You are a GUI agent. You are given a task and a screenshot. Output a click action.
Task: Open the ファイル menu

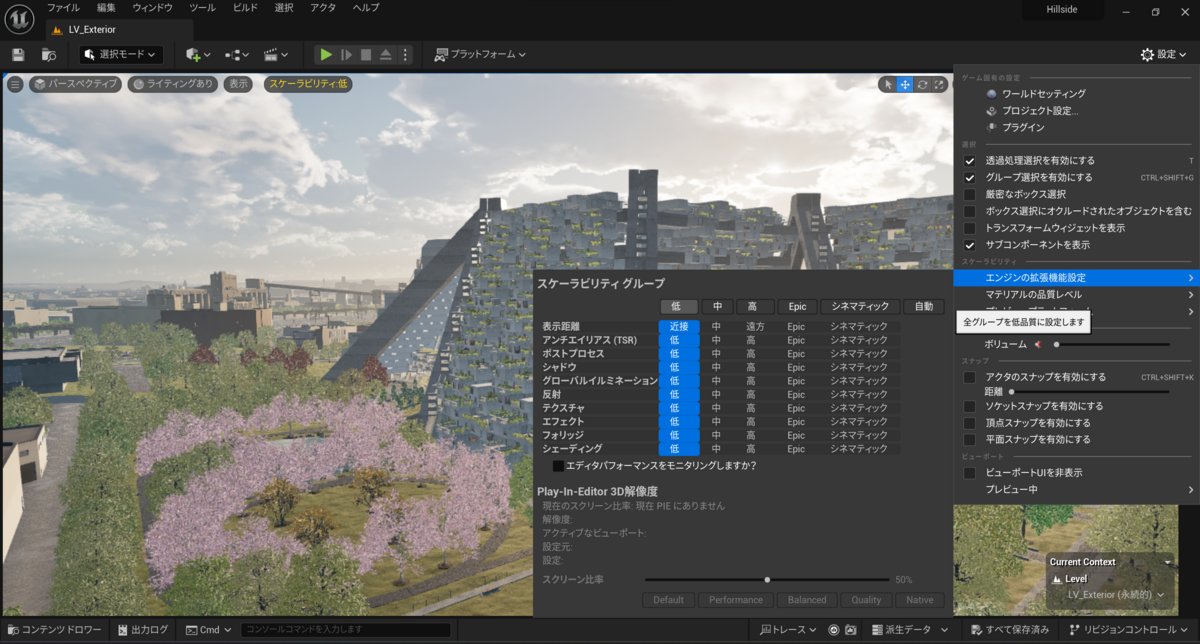tap(63, 8)
